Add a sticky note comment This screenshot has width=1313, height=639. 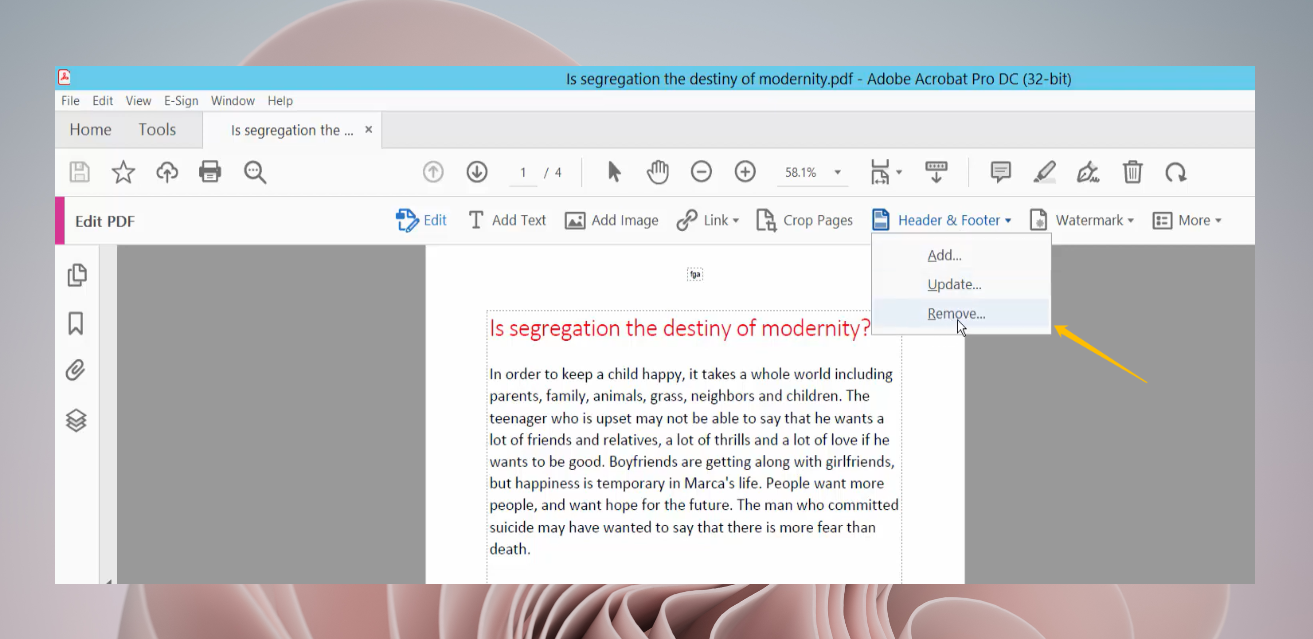pyautogui.click(x=999, y=171)
